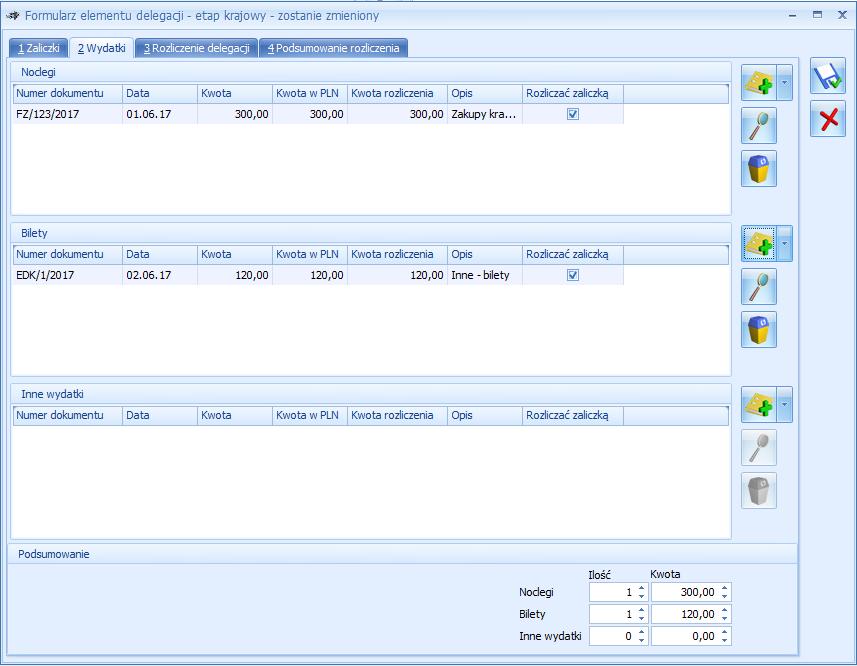Open Noclegi add-button dropdown arrow

(785, 82)
